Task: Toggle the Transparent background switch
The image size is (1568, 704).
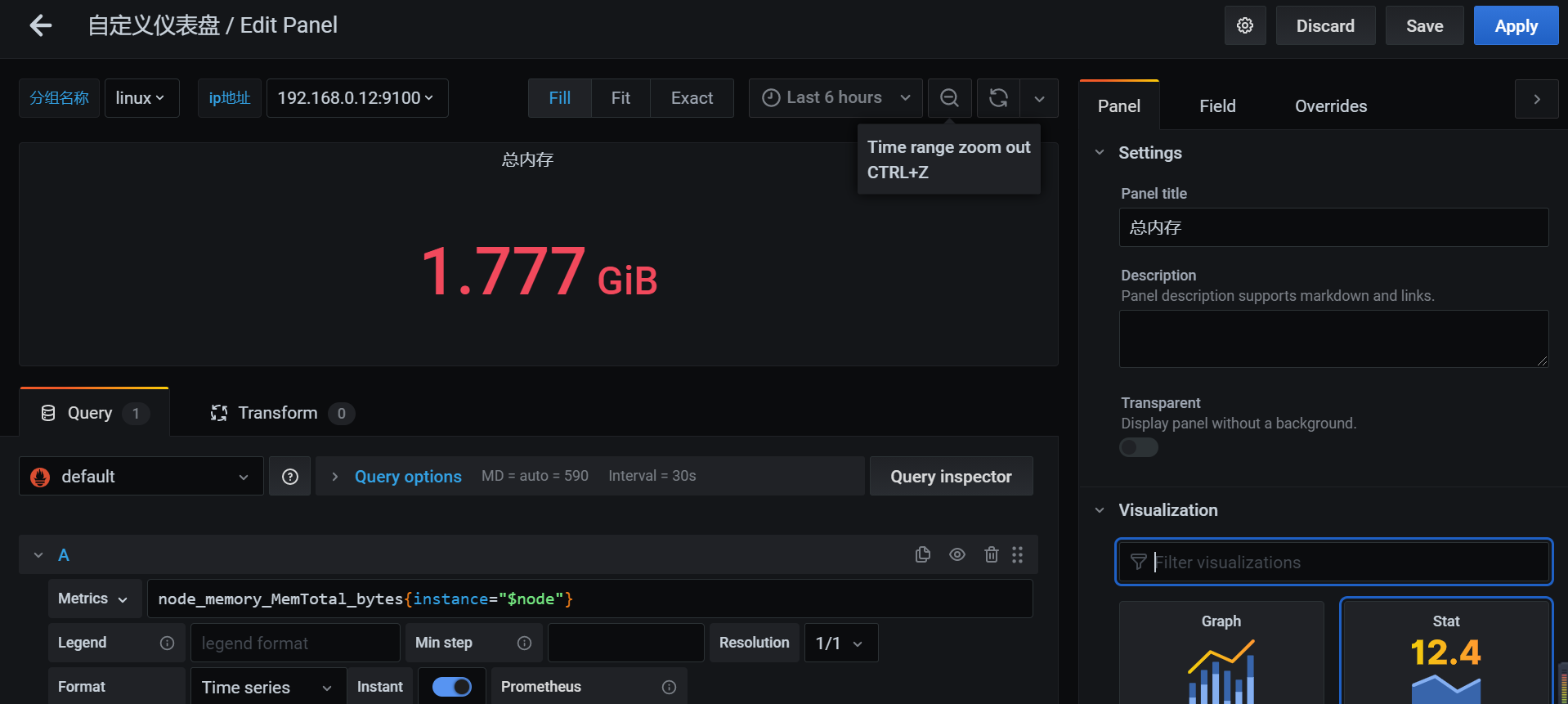Action: 1139,447
